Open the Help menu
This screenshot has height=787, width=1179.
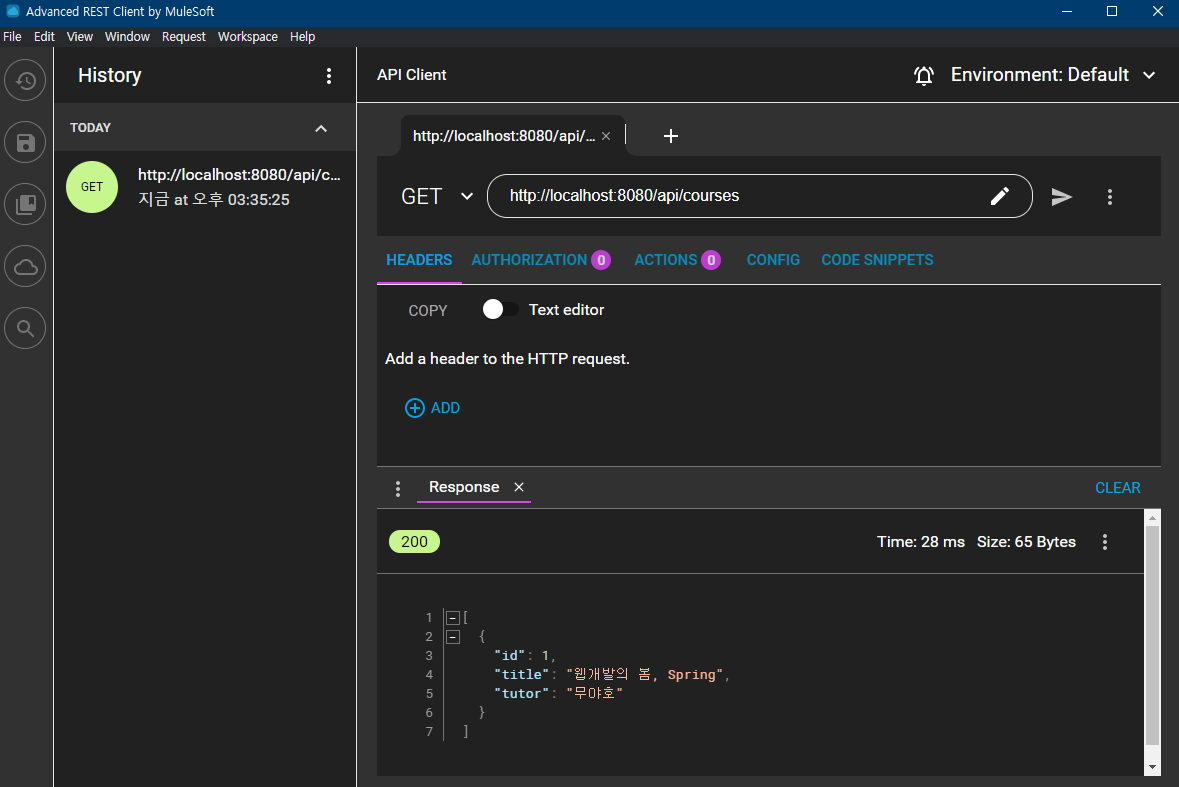(x=302, y=37)
